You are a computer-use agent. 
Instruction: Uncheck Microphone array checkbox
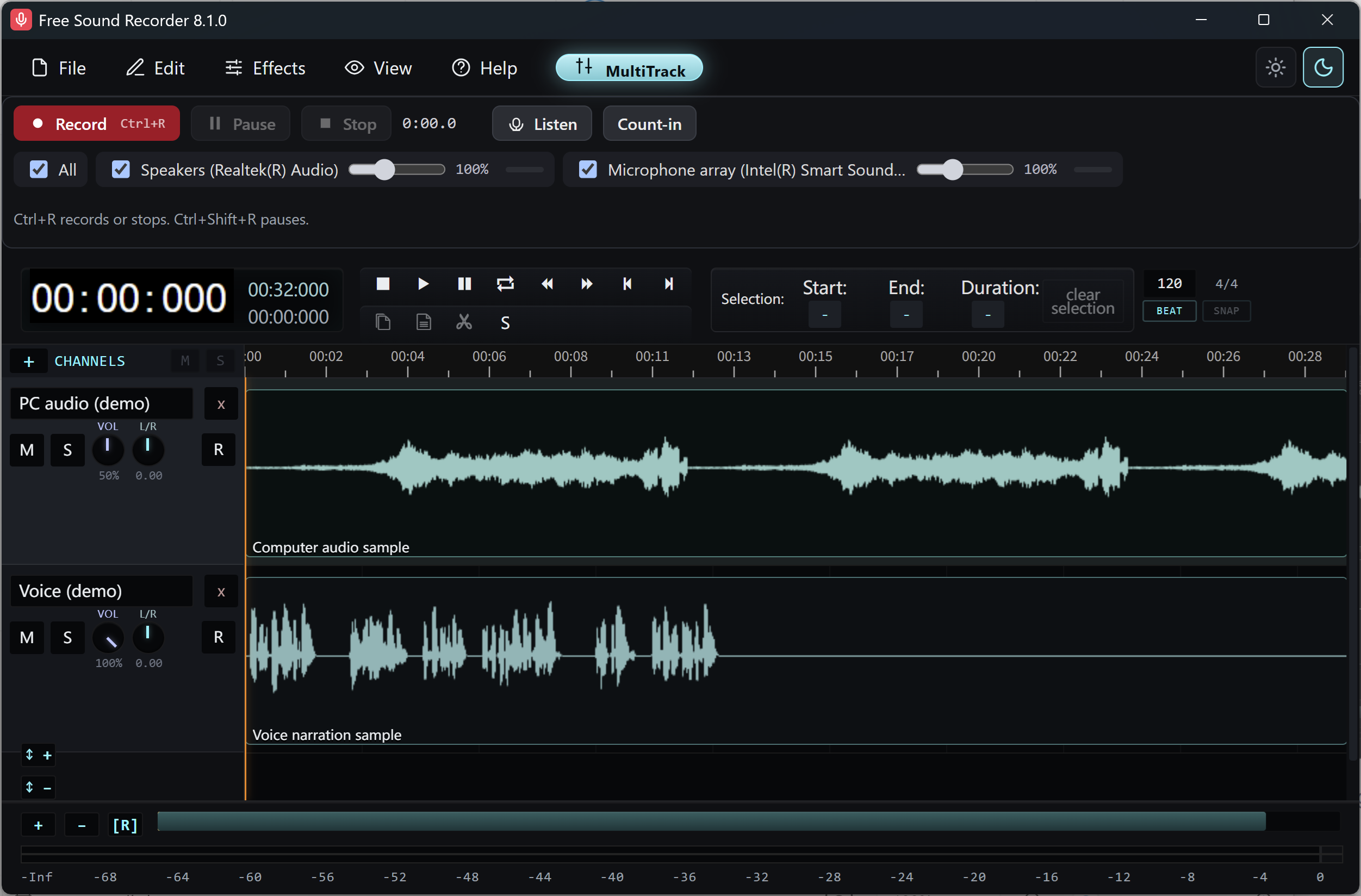tap(588, 169)
